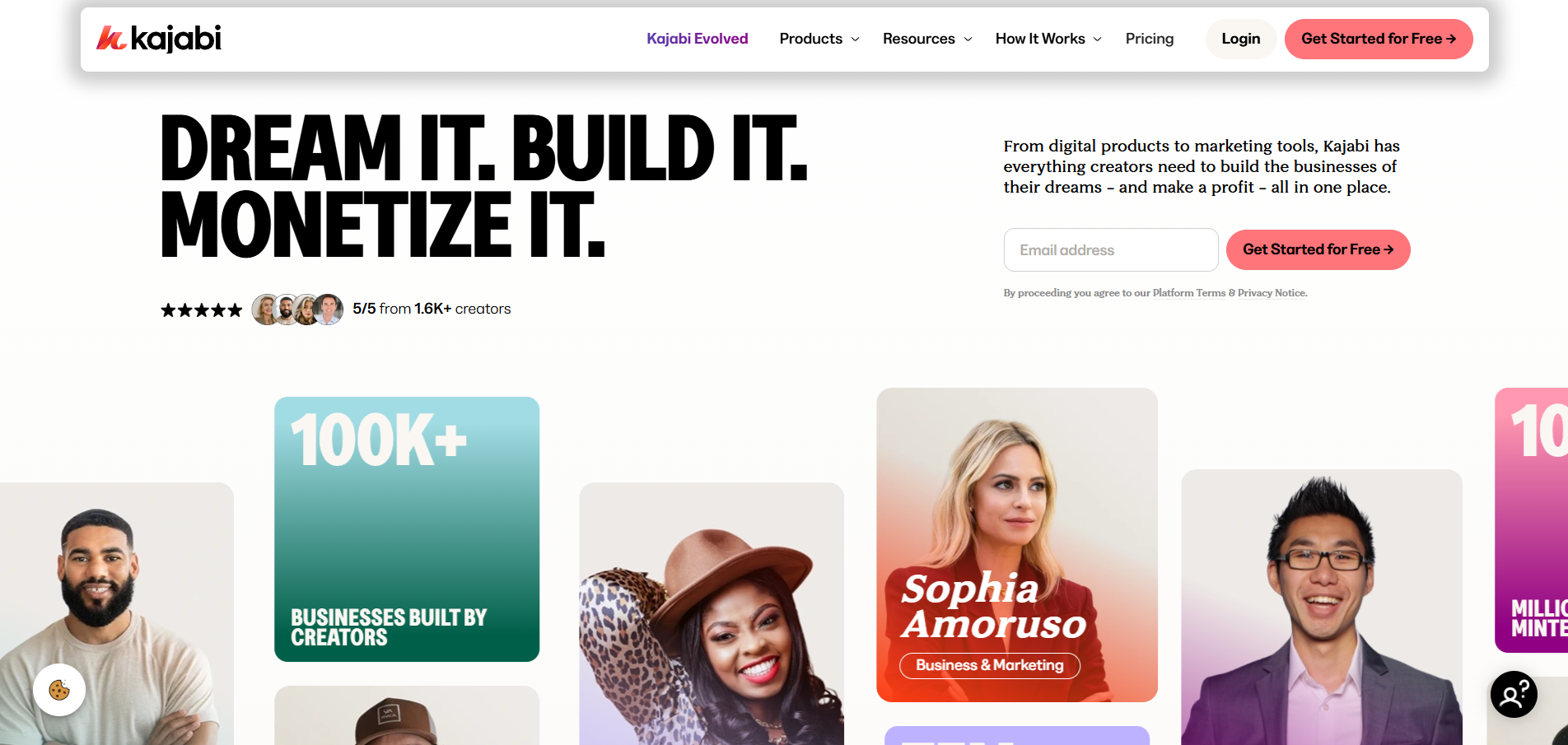Image resolution: width=1568 pixels, height=745 pixels.
Task: Click the Business & Marketing tag
Action: [x=990, y=665]
